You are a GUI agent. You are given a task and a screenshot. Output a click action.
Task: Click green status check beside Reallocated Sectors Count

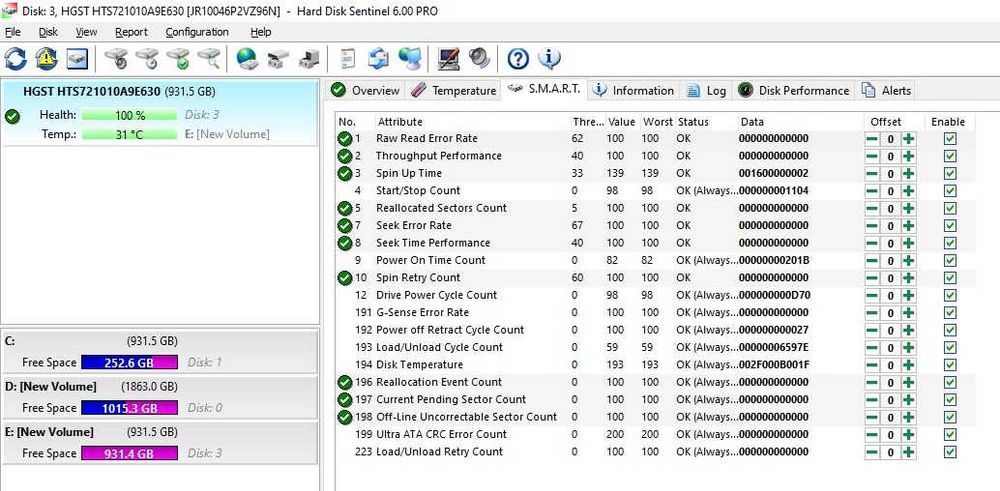345,208
